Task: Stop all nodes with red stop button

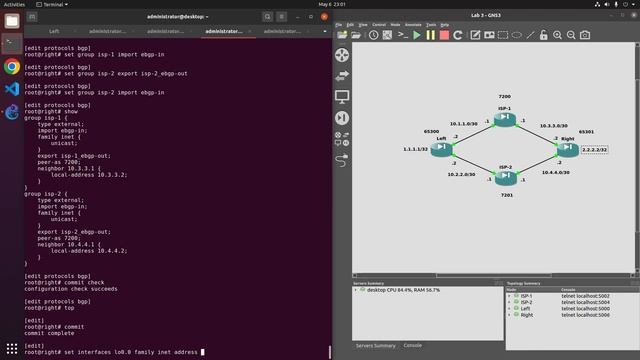Action: pyautogui.click(x=444, y=35)
